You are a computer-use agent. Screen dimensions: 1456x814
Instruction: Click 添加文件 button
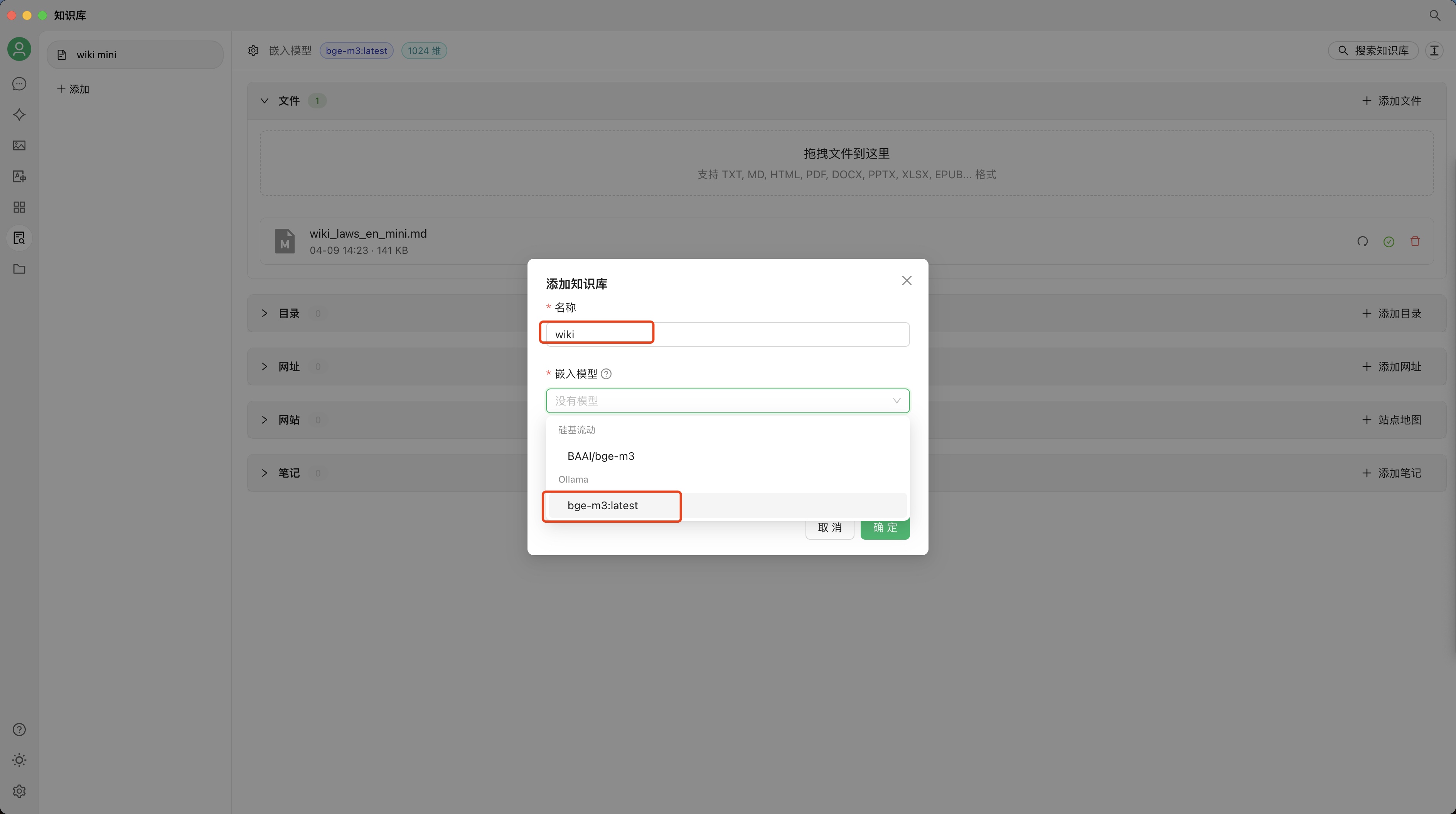click(x=1391, y=101)
